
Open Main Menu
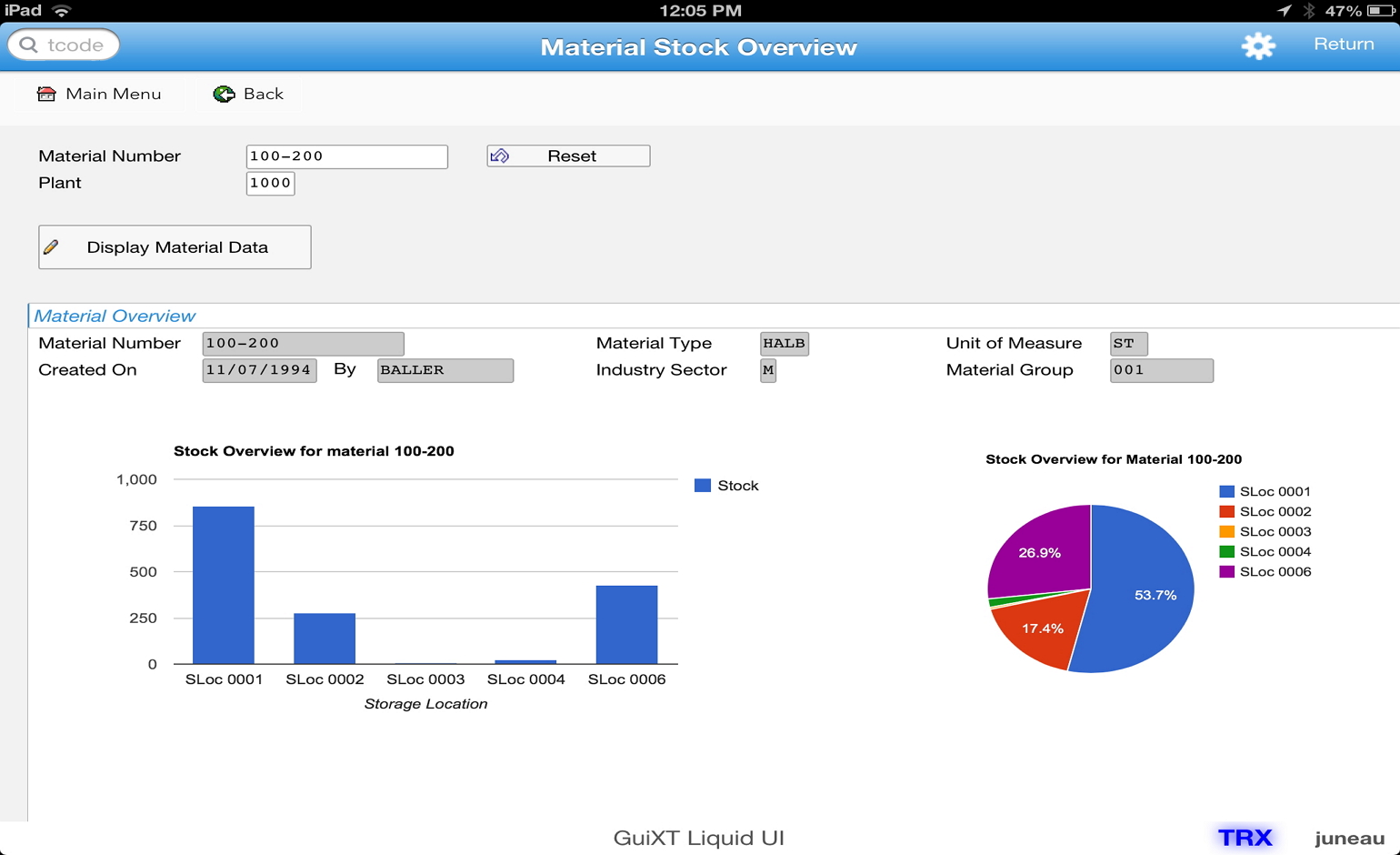pos(99,94)
